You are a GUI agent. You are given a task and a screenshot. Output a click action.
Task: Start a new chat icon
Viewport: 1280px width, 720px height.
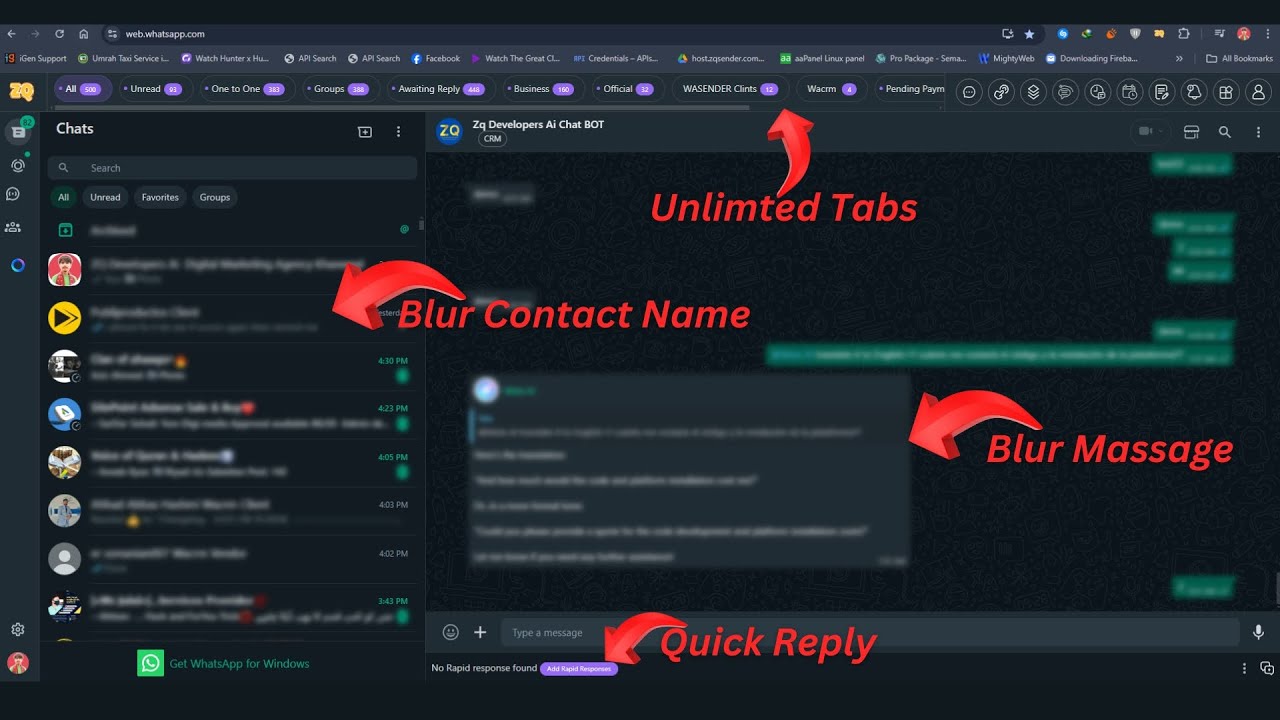(x=365, y=131)
